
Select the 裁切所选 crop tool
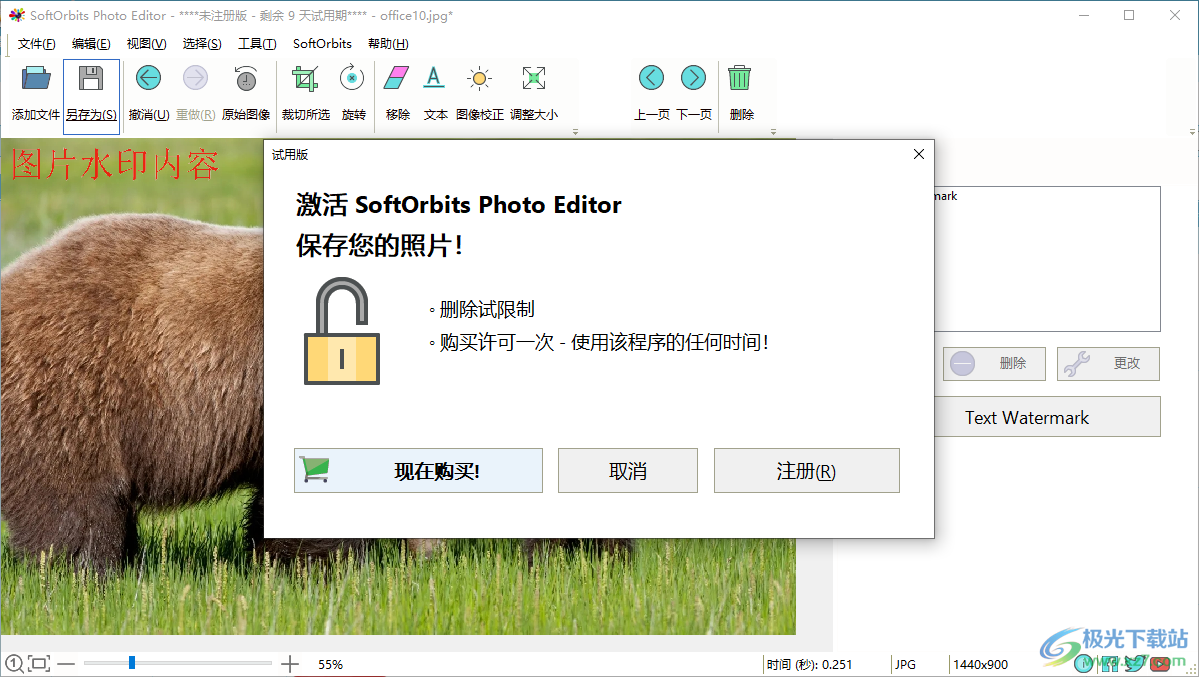tap(305, 90)
